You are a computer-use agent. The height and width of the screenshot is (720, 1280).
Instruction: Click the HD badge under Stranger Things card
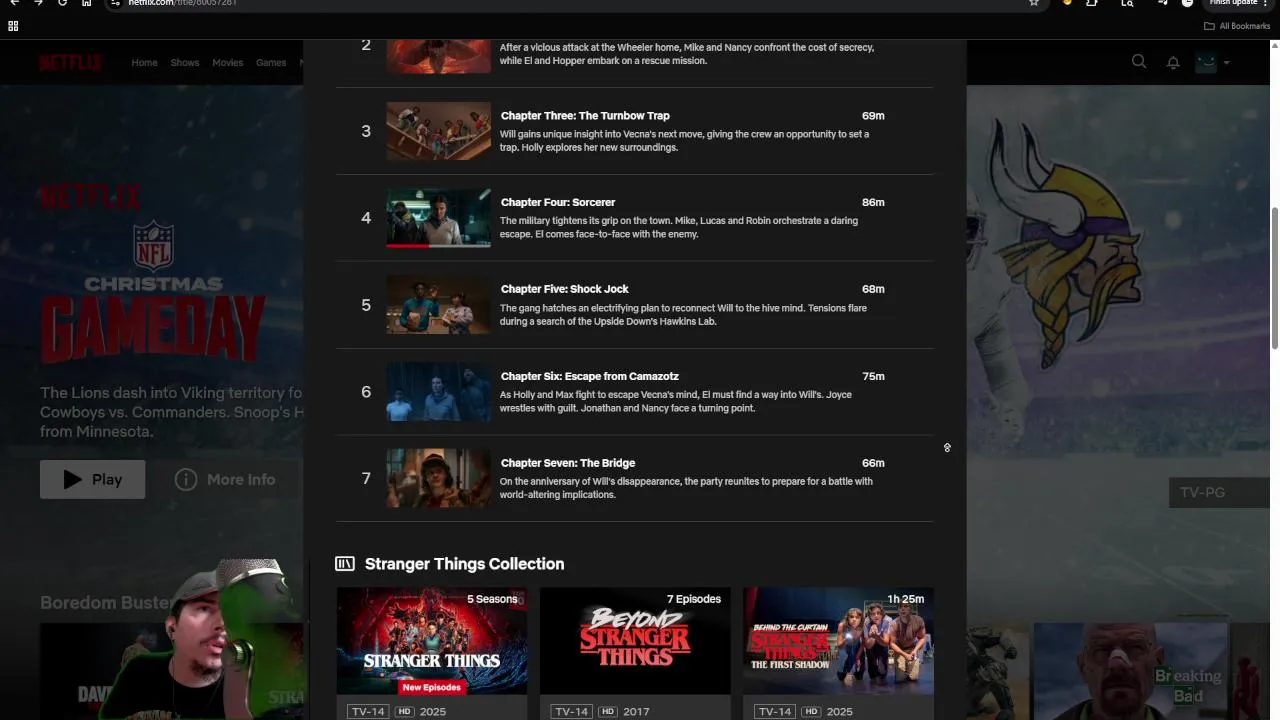click(x=404, y=711)
